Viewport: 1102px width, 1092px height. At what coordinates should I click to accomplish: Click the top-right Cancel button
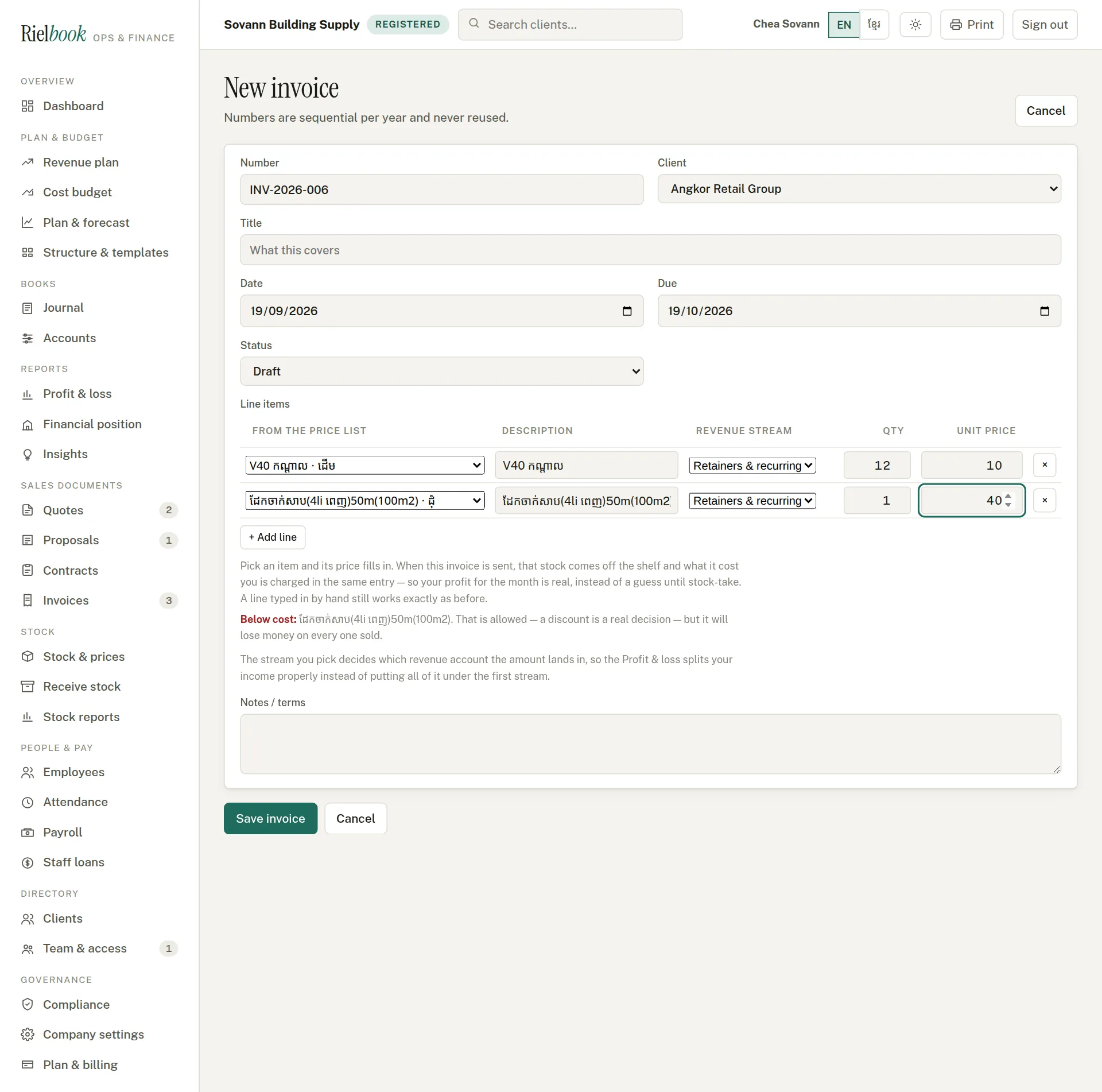tap(1046, 111)
